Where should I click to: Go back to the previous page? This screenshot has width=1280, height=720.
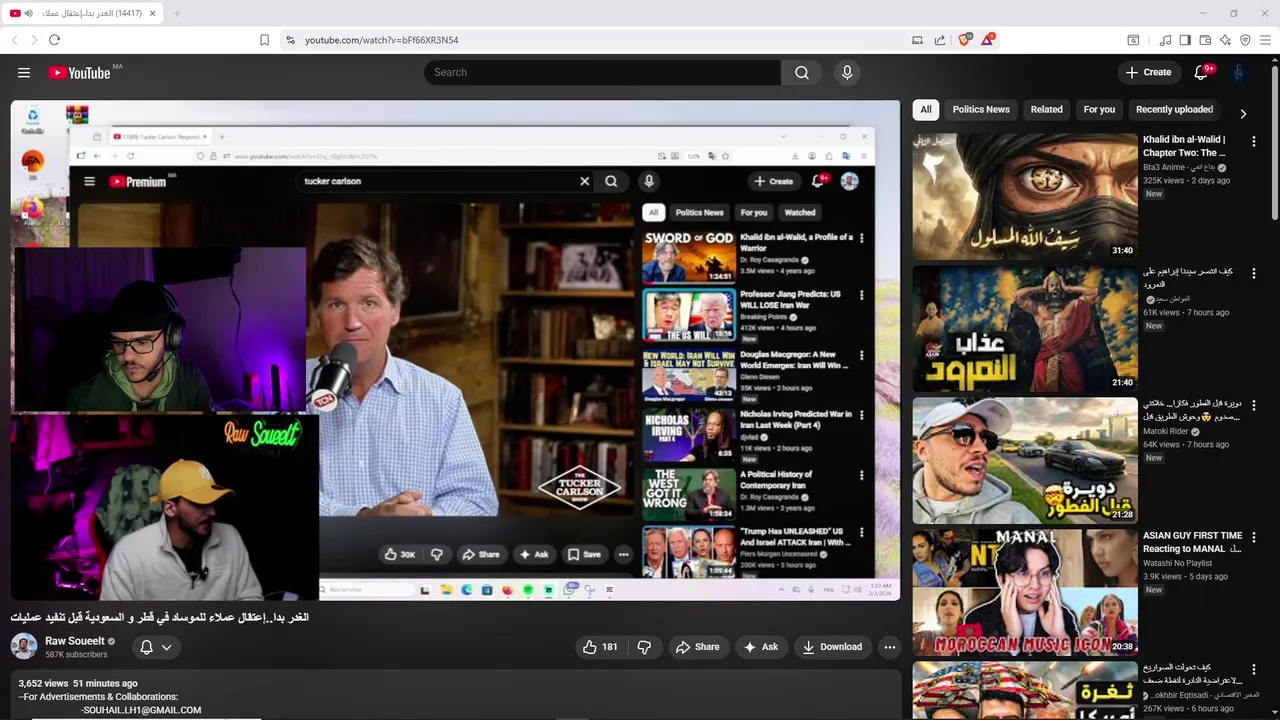[x=14, y=40]
